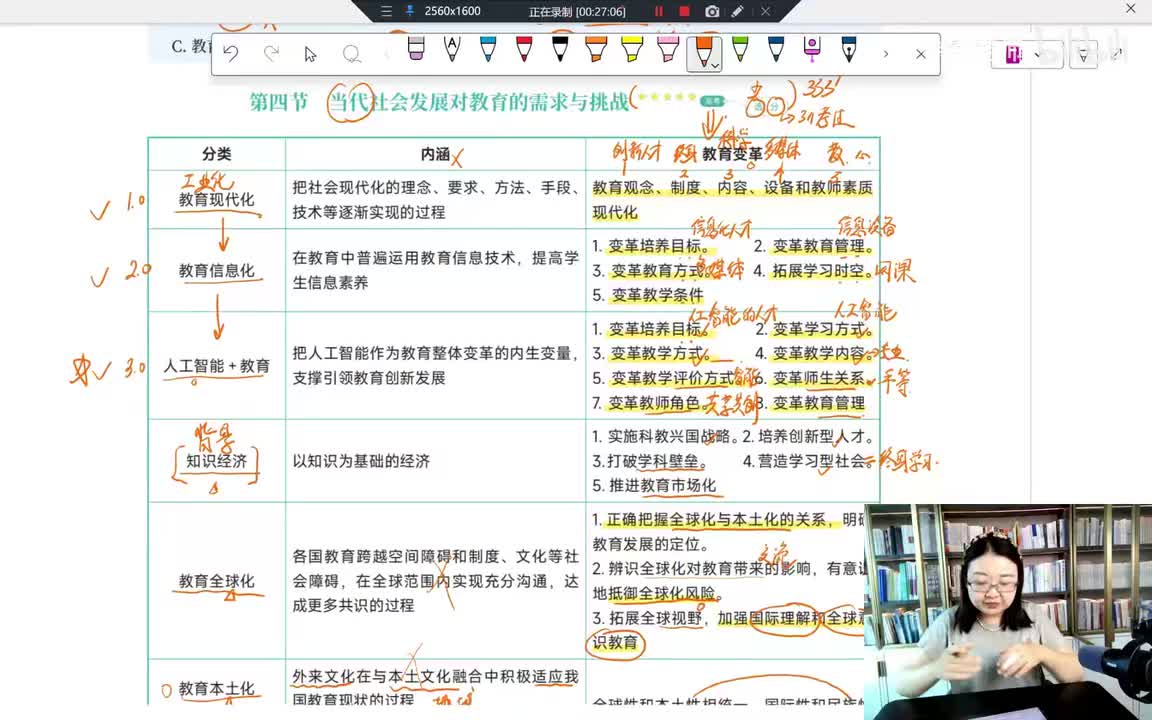Toggle the recorder bar pin
This screenshot has height=720, width=1152.
(409, 11)
